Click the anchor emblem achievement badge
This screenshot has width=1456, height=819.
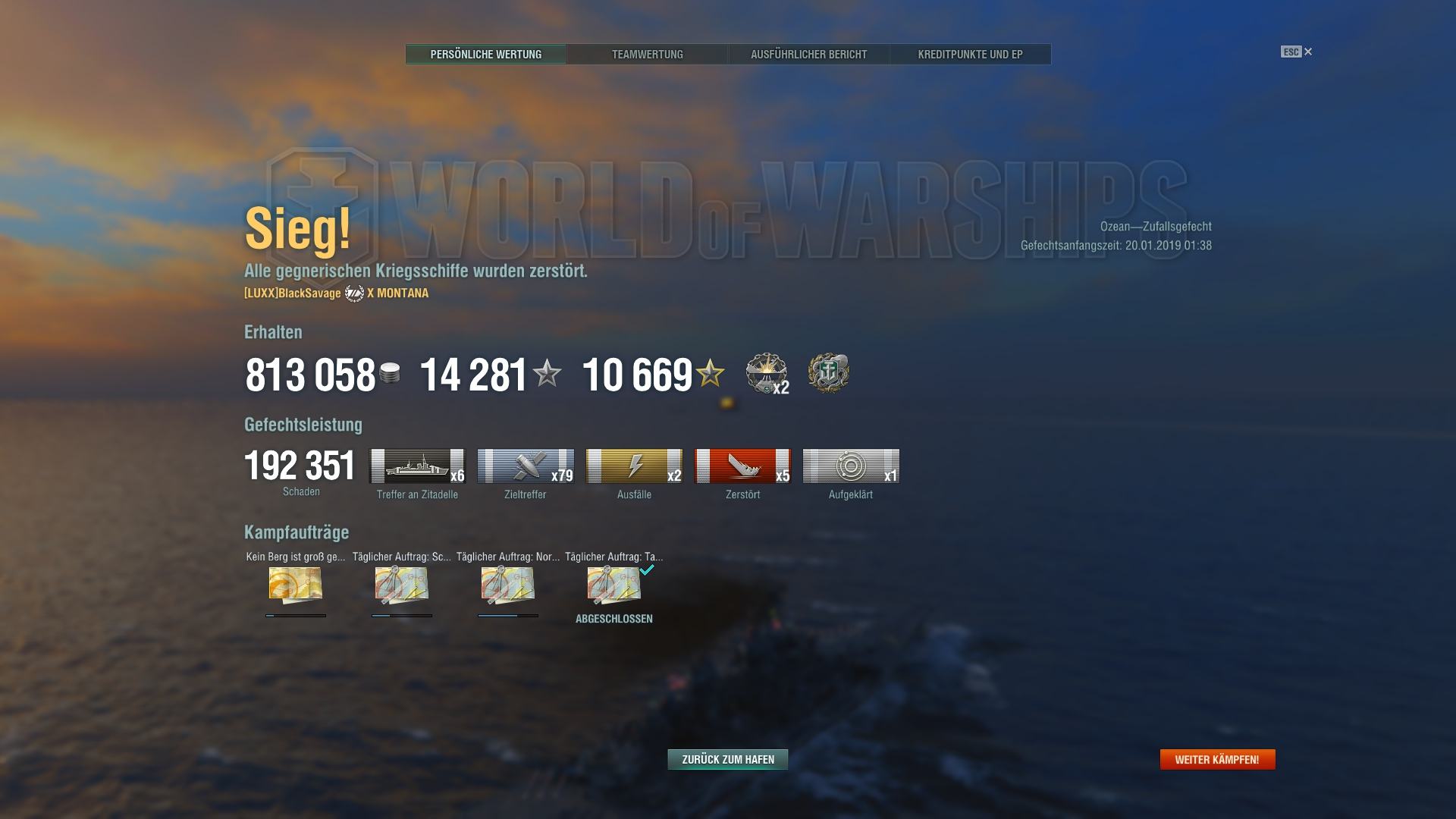point(828,373)
